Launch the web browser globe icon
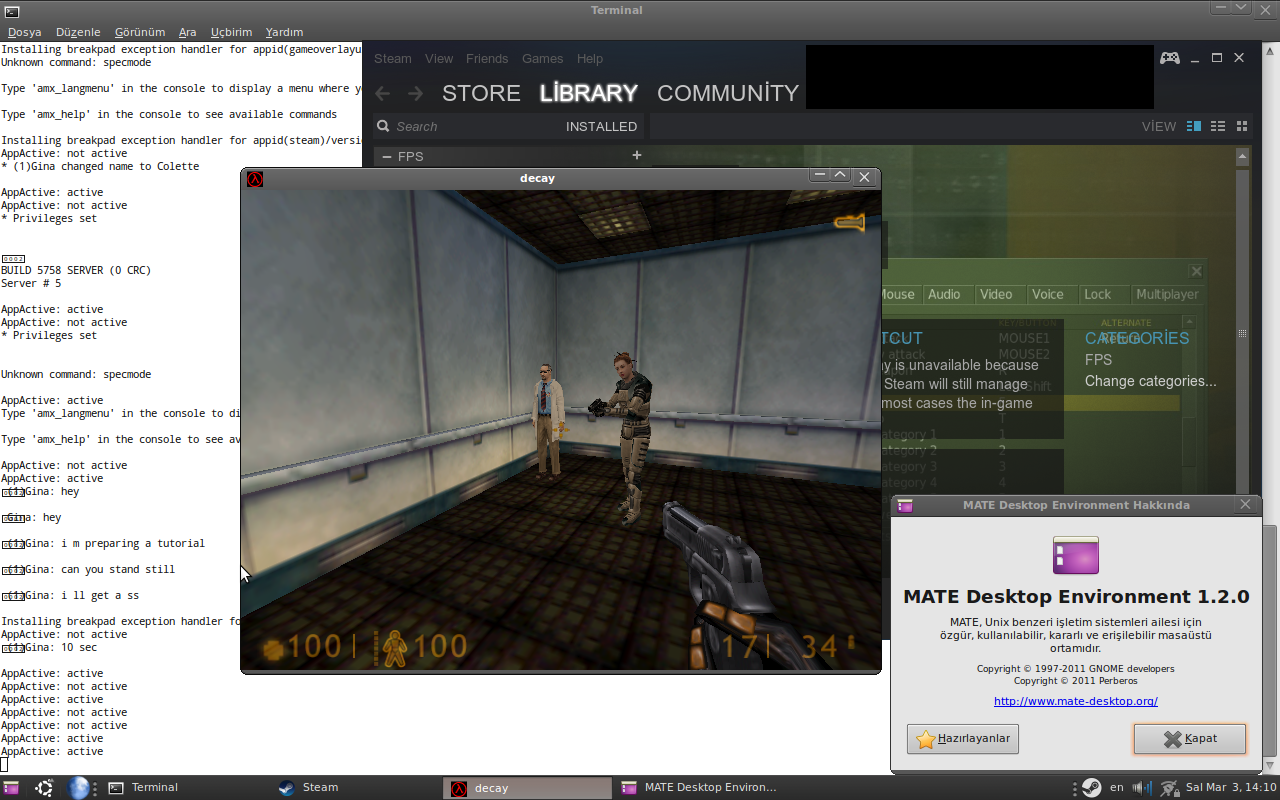The height and width of the screenshot is (800, 1280). click(x=79, y=788)
